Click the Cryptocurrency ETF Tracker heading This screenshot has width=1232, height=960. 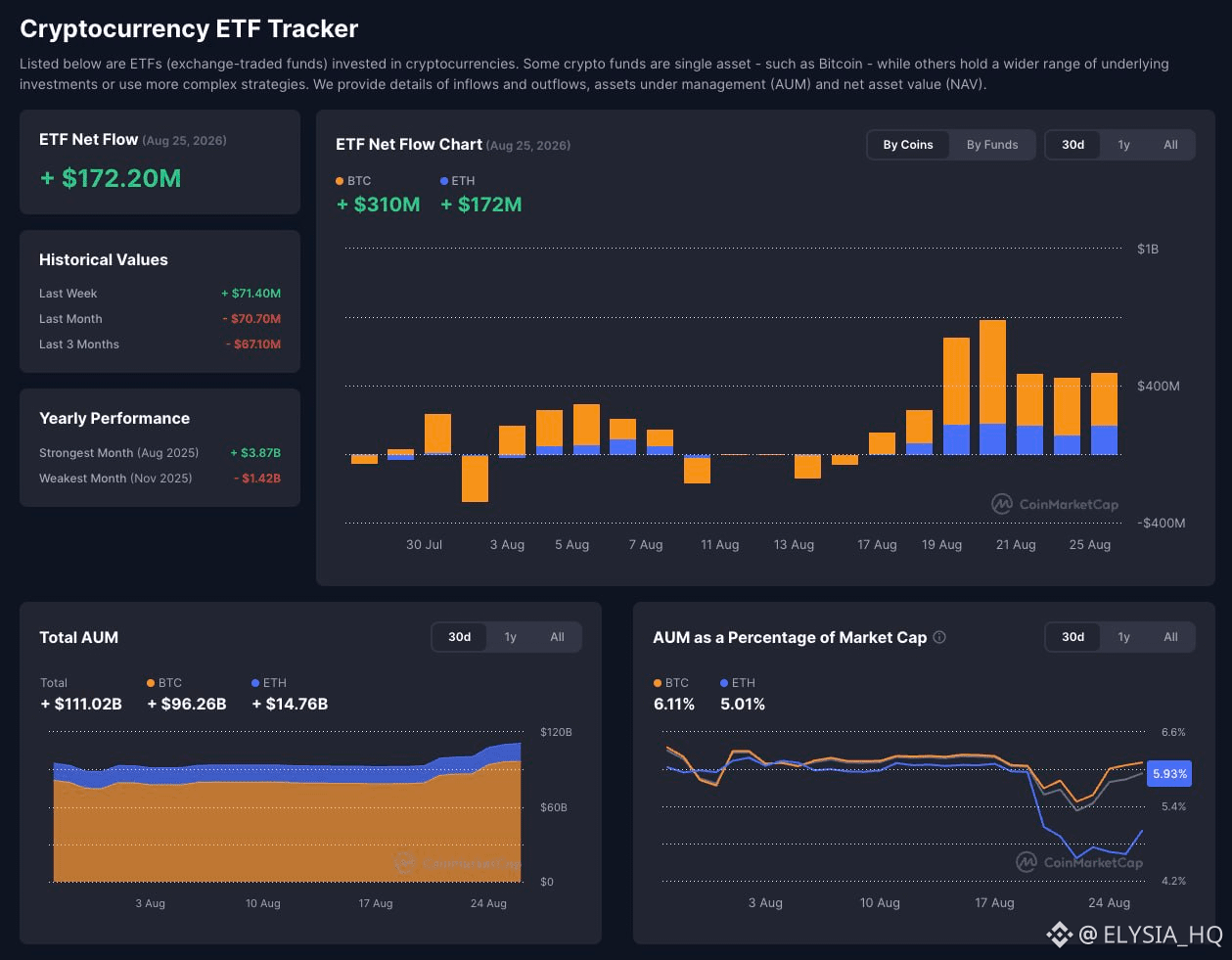point(189,28)
